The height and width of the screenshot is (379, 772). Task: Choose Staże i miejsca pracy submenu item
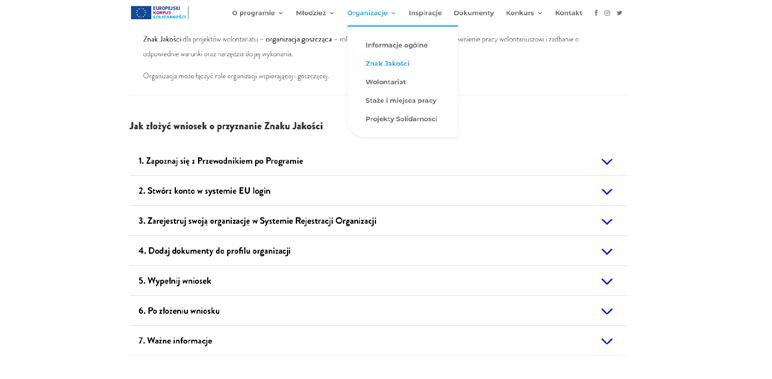[x=401, y=100]
